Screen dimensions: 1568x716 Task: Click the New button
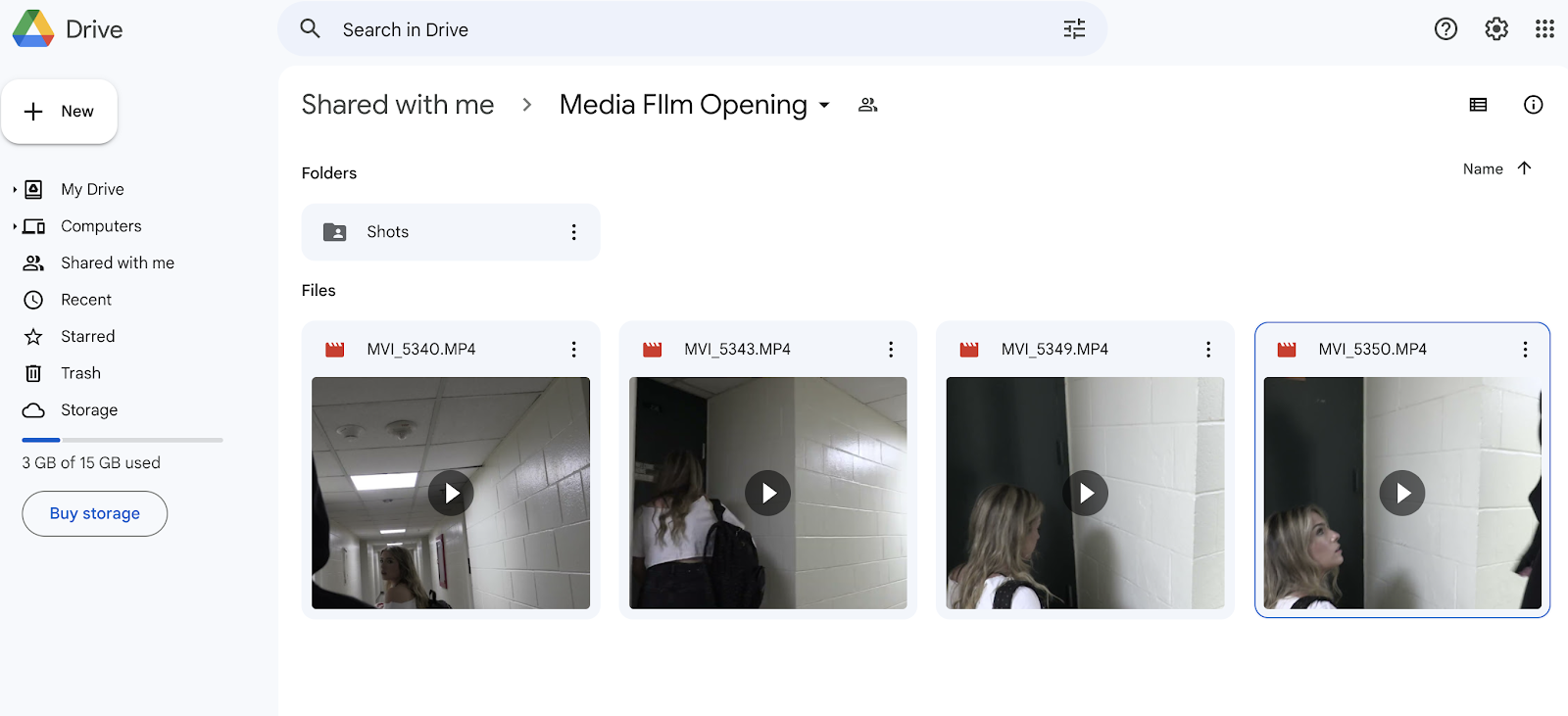click(60, 112)
